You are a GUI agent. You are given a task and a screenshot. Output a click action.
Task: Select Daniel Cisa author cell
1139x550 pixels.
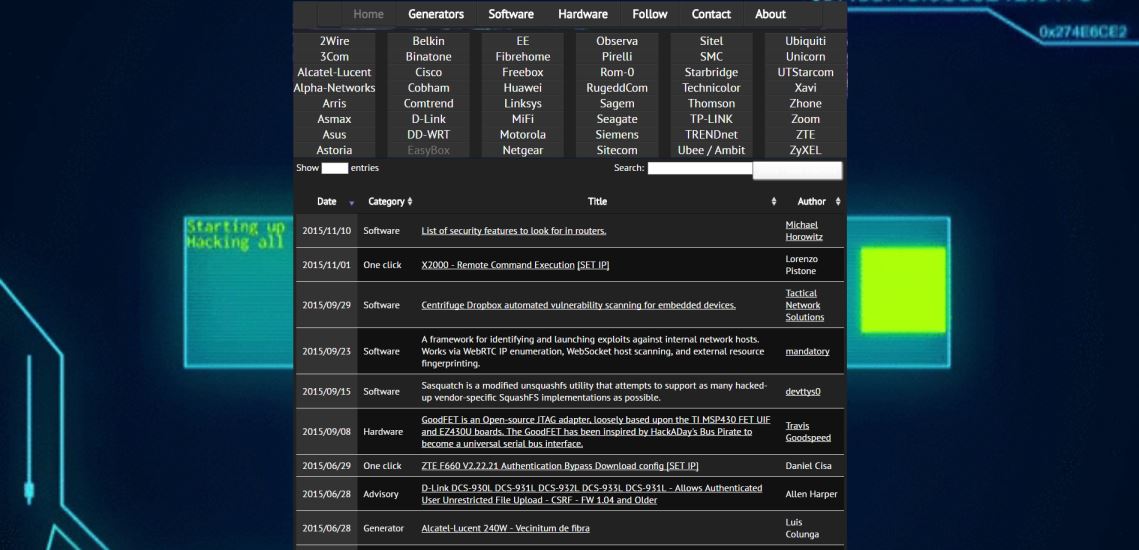(x=812, y=466)
